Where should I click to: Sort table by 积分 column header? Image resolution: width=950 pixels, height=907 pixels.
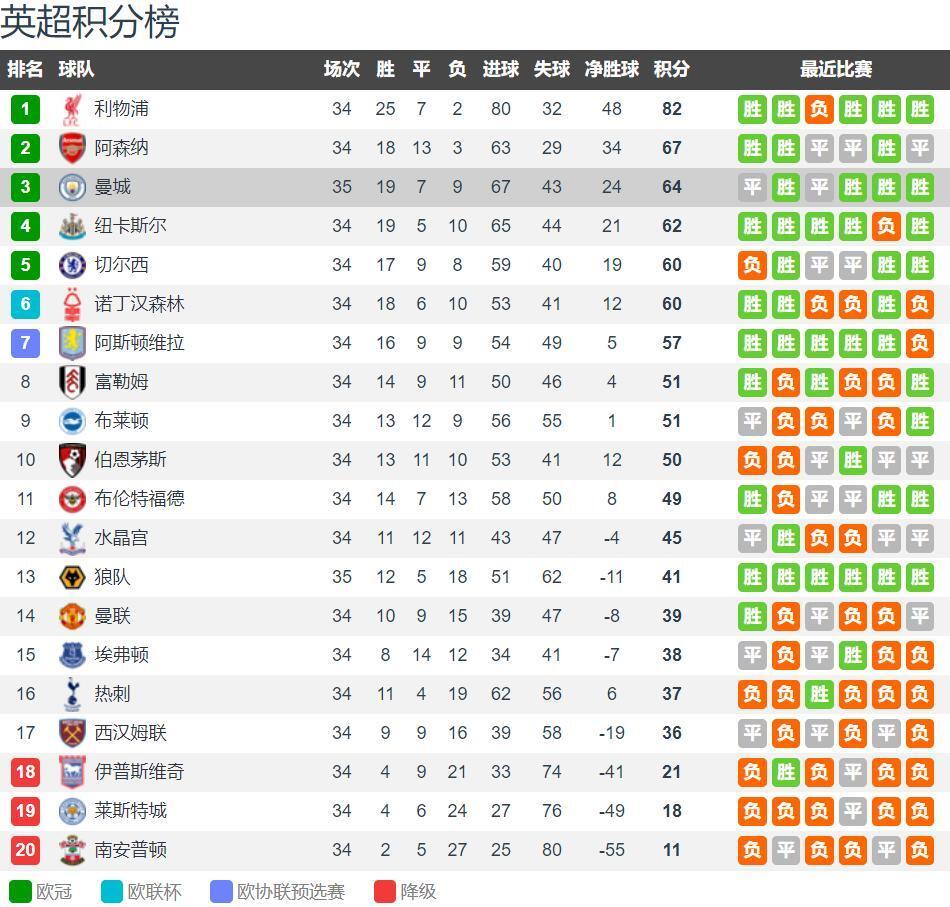click(671, 69)
